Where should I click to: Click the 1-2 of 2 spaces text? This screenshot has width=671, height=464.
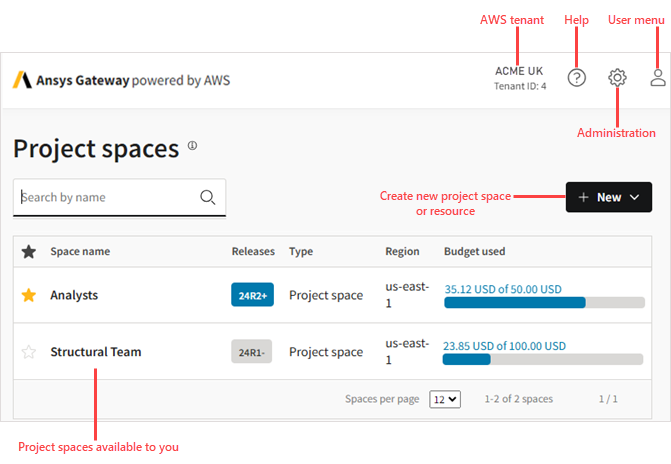pyautogui.click(x=519, y=399)
